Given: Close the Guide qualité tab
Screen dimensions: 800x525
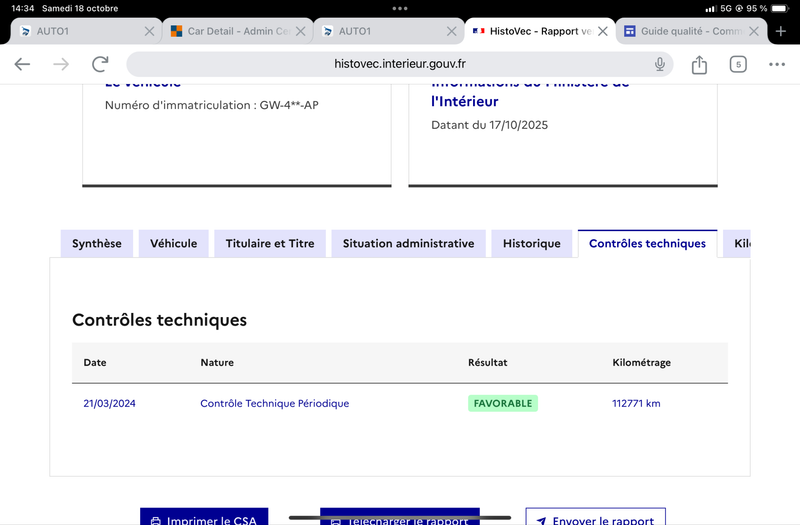Looking at the screenshot, I should (754, 31).
